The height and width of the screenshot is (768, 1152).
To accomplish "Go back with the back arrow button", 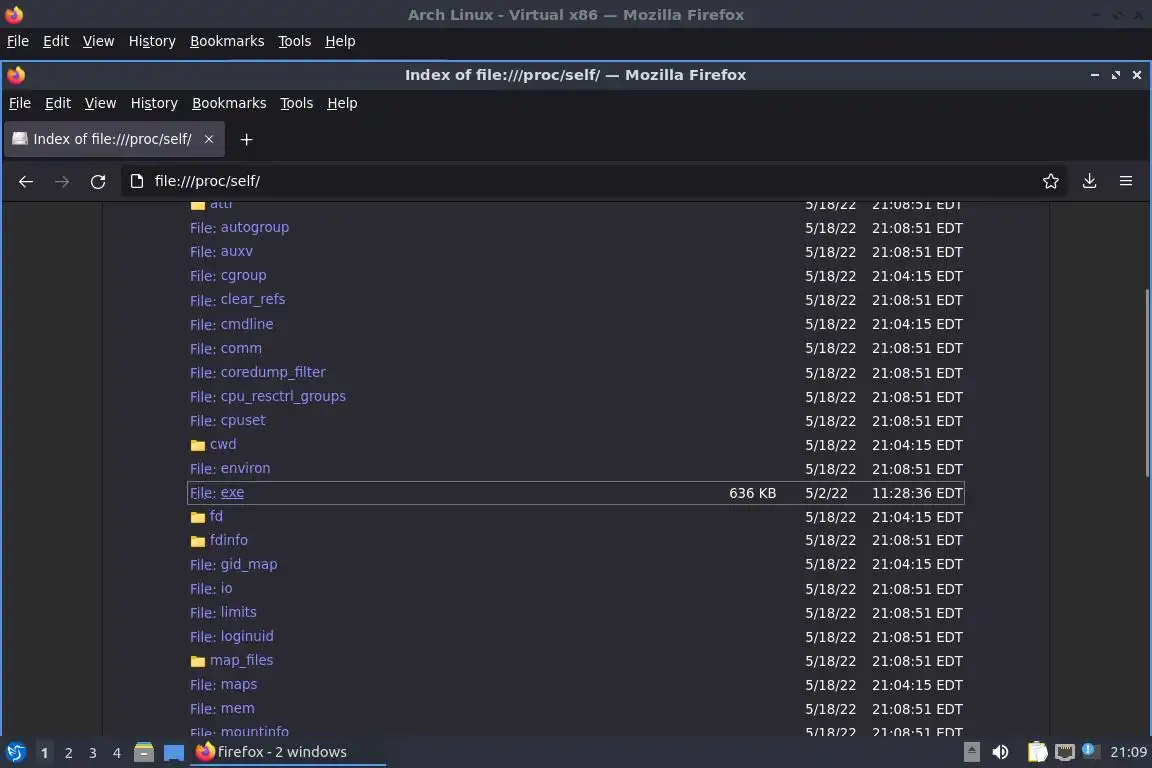I will (26, 182).
